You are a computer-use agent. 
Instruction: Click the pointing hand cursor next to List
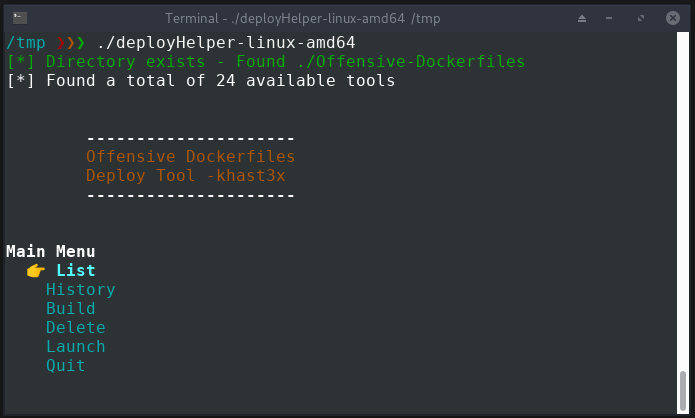pos(36,270)
